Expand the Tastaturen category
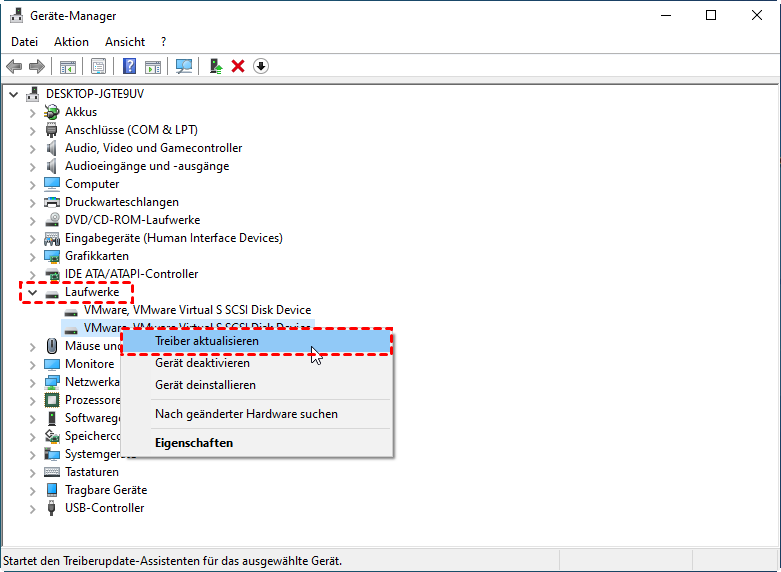This screenshot has width=781, height=572. [x=32, y=472]
